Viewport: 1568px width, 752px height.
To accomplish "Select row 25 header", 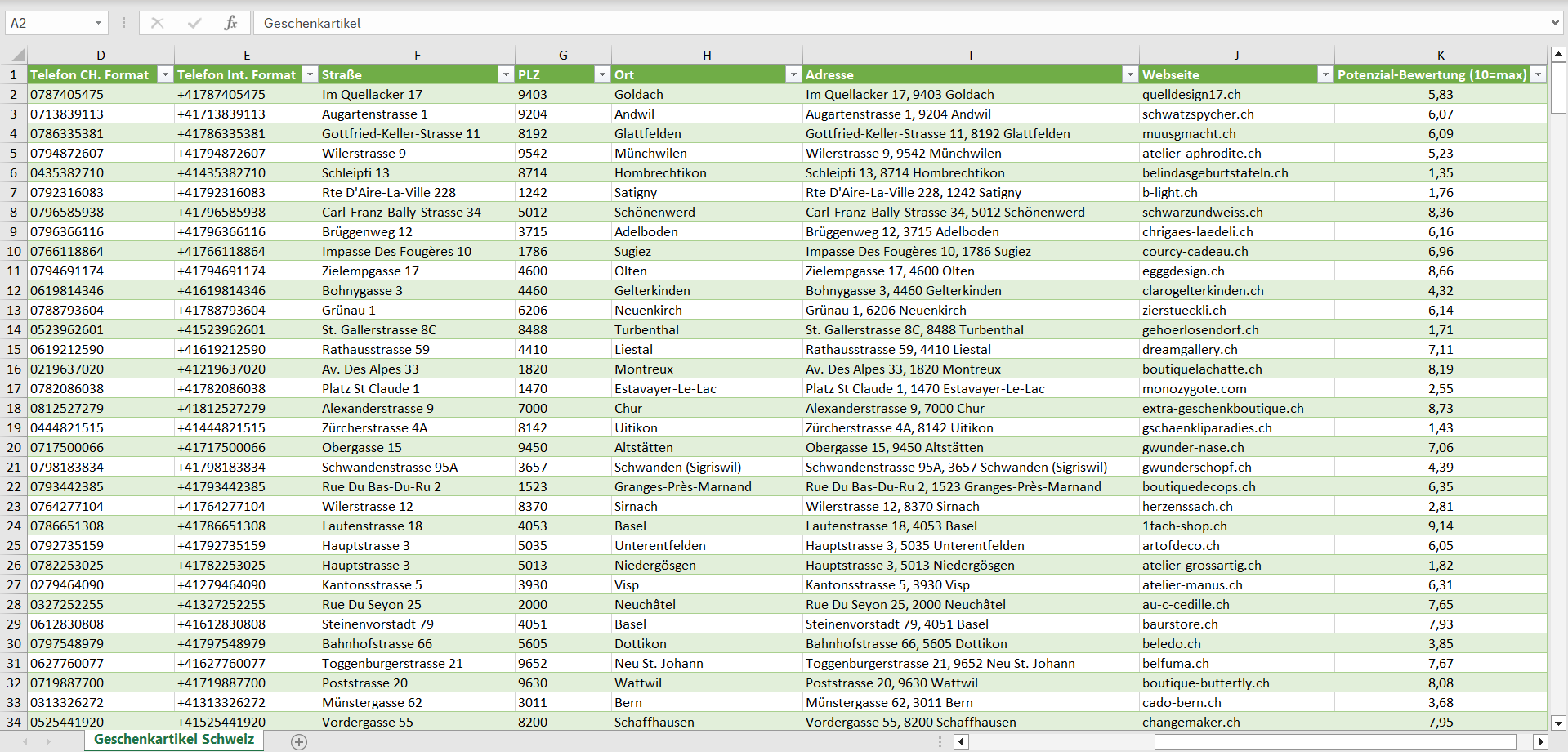I will pos(14,545).
